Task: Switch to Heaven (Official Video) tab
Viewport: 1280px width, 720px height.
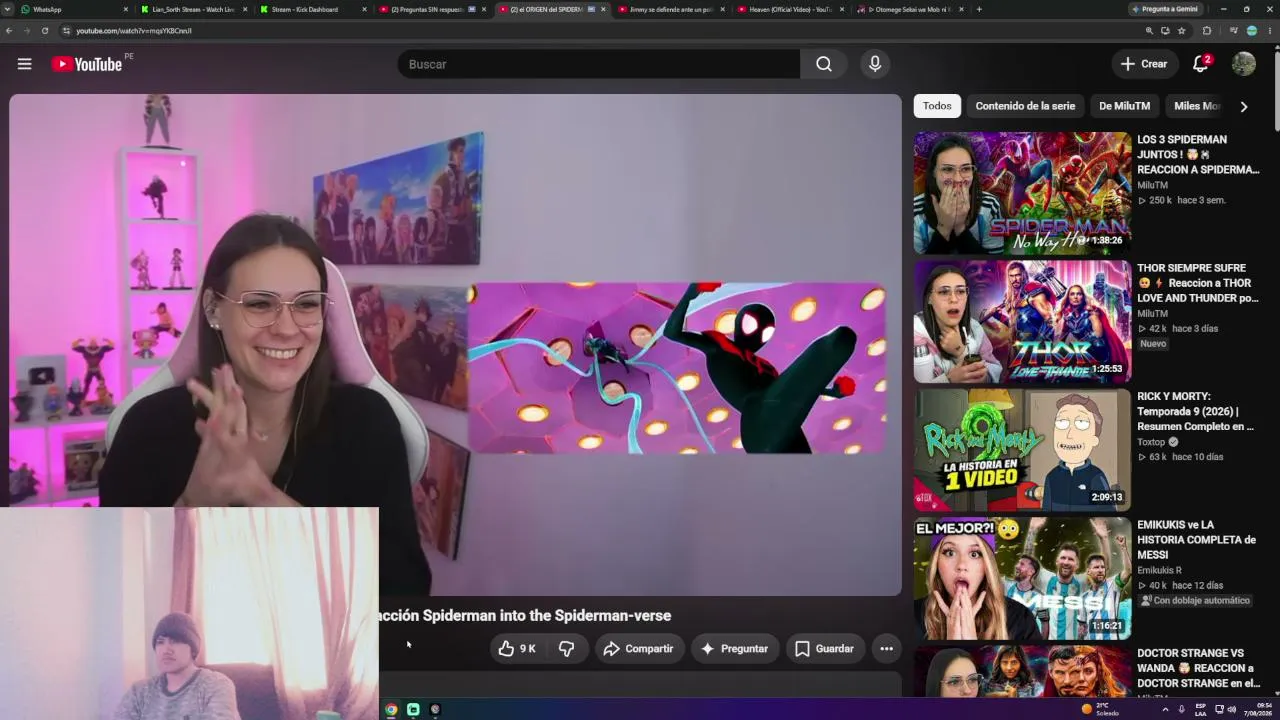Action: [x=790, y=9]
